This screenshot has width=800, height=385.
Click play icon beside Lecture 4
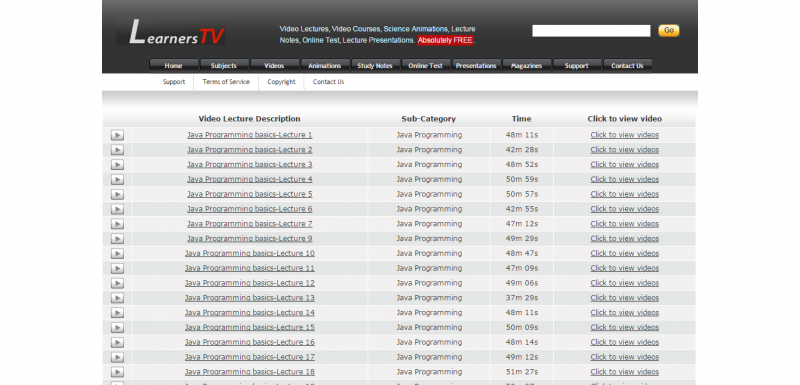[117, 179]
